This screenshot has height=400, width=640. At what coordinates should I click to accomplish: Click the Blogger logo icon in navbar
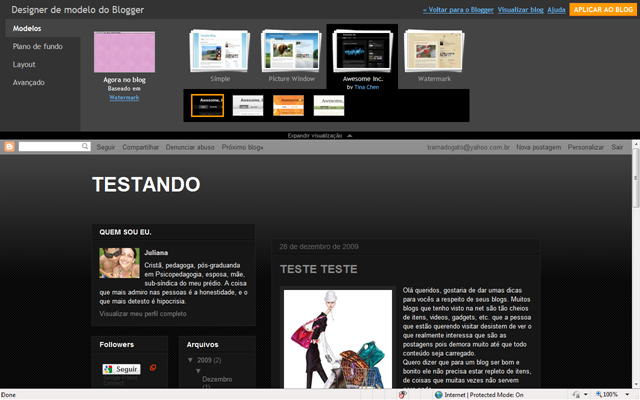point(9,147)
